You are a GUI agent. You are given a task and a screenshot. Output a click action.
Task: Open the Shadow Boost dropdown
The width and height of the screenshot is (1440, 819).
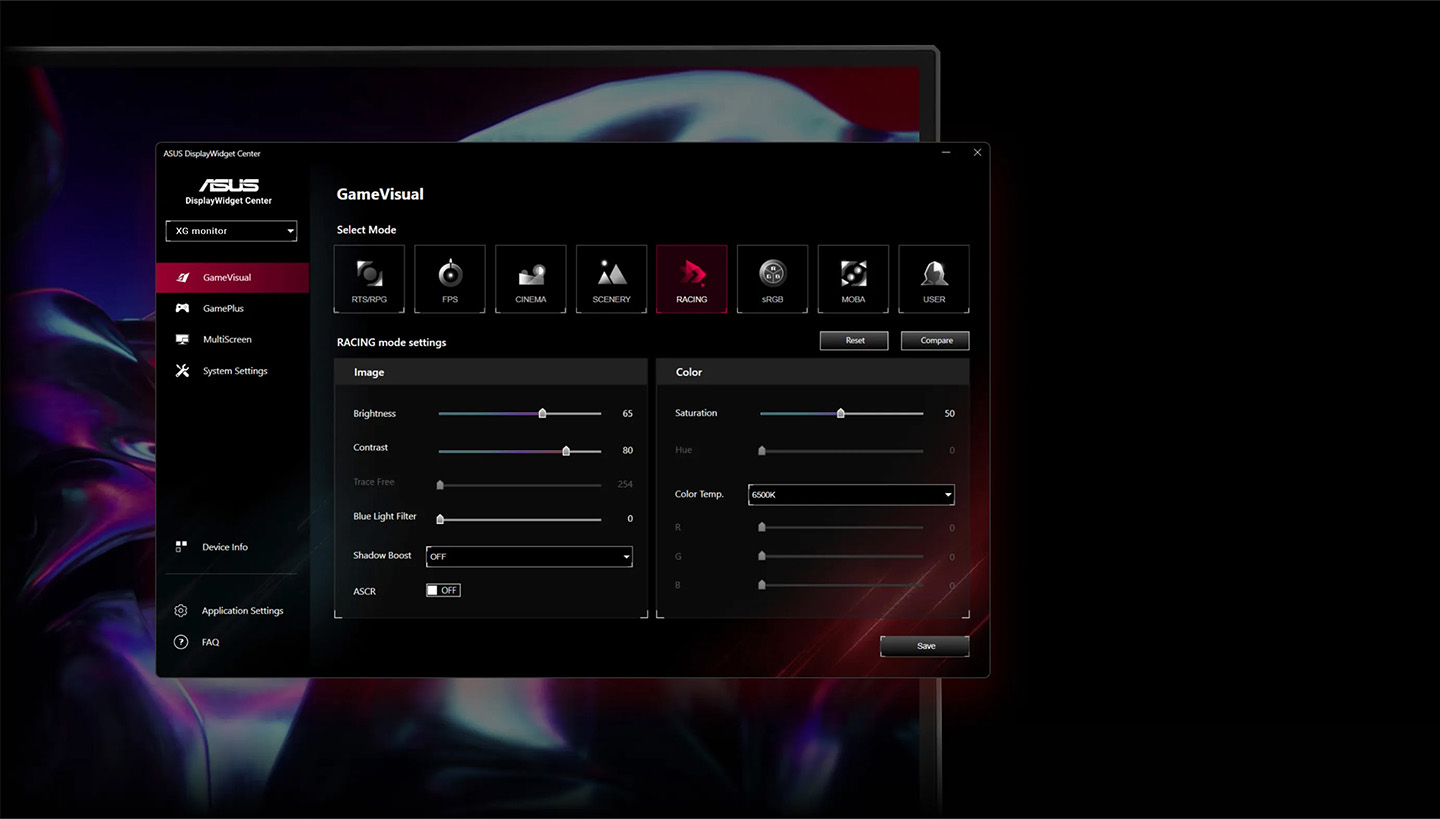click(x=529, y=556)
